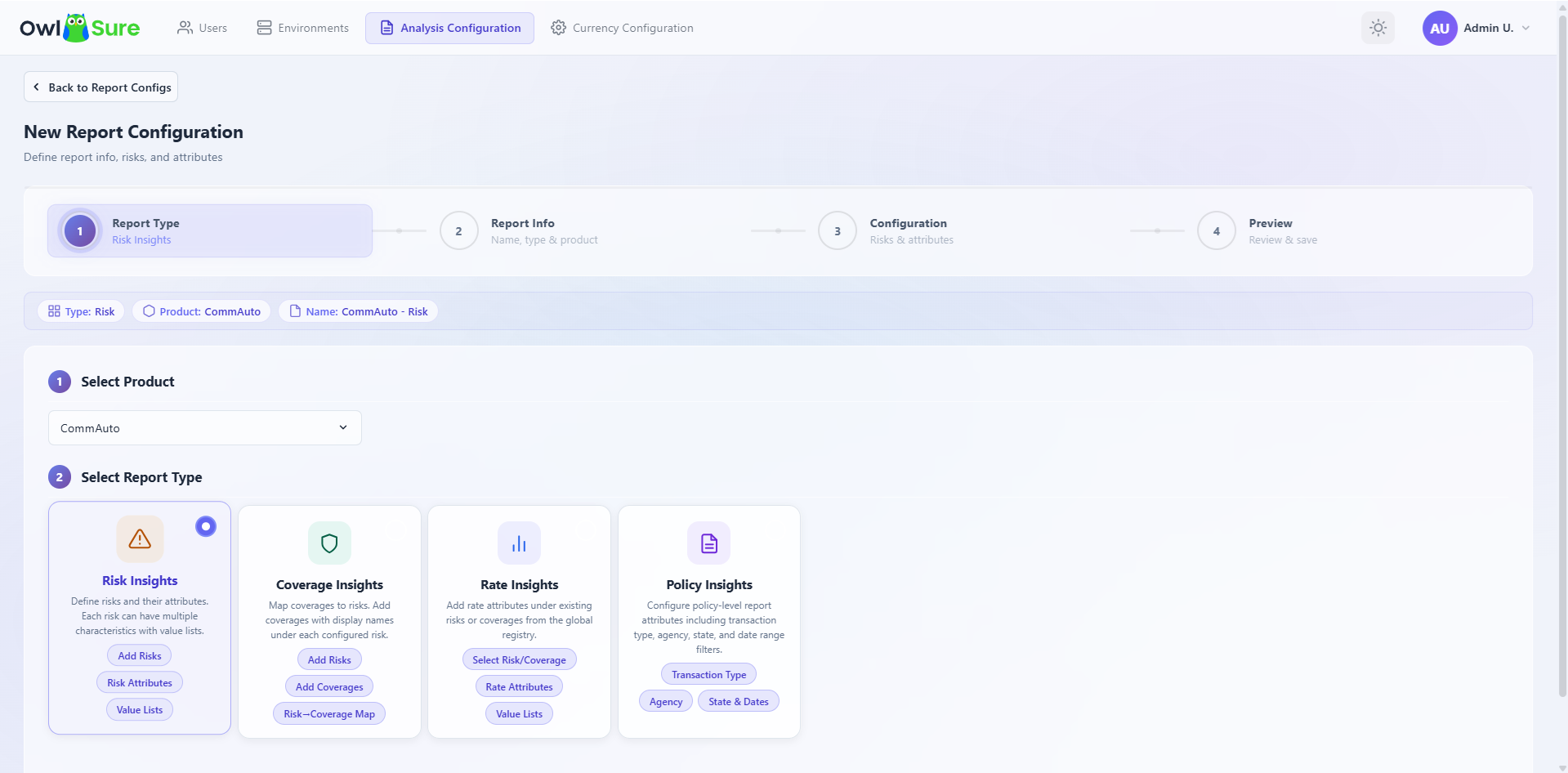Expand the Admin U. account menu chevron

click(1526, 28)
